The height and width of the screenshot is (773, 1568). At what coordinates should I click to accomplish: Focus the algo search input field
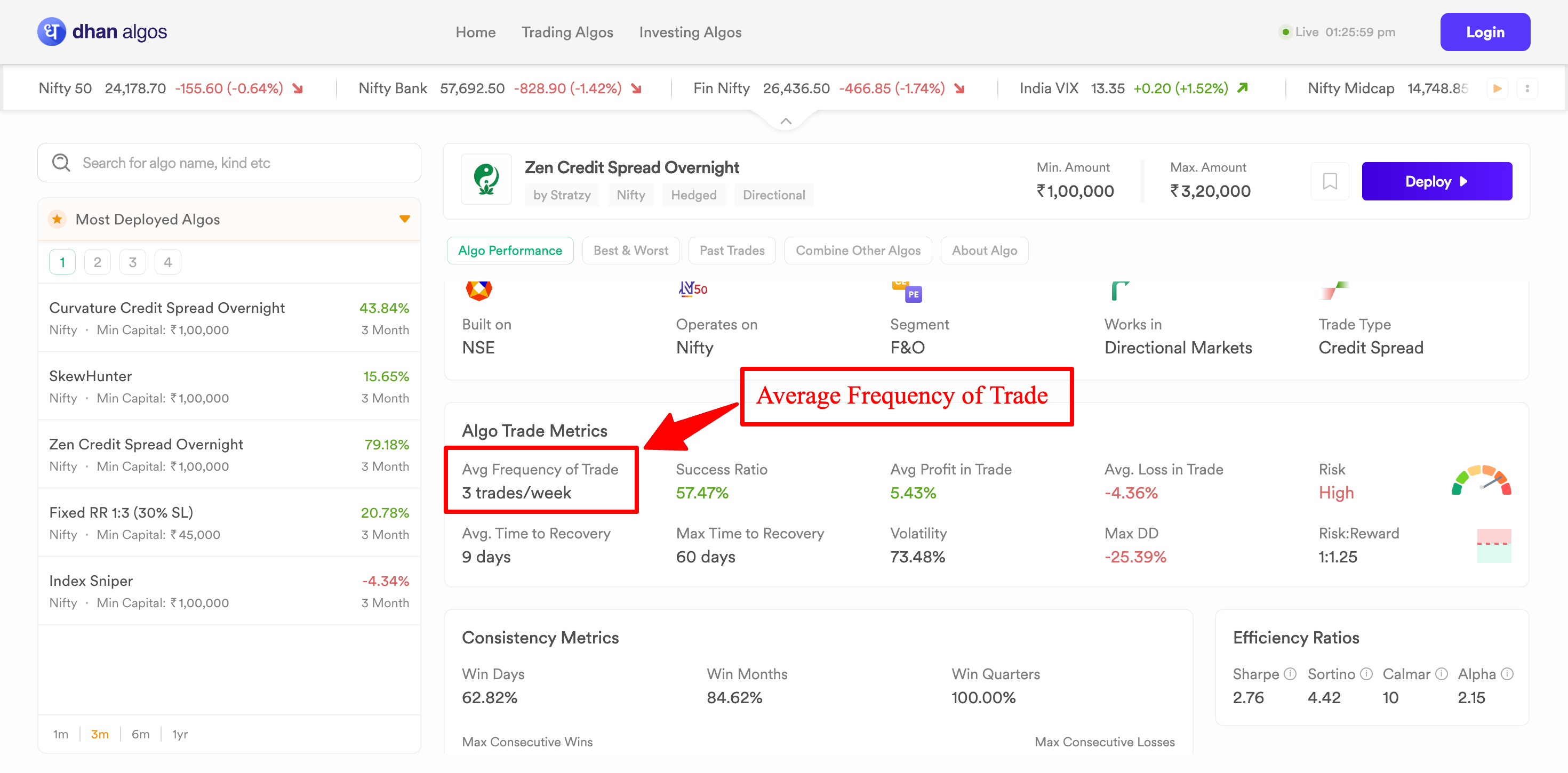coord(229,163)
